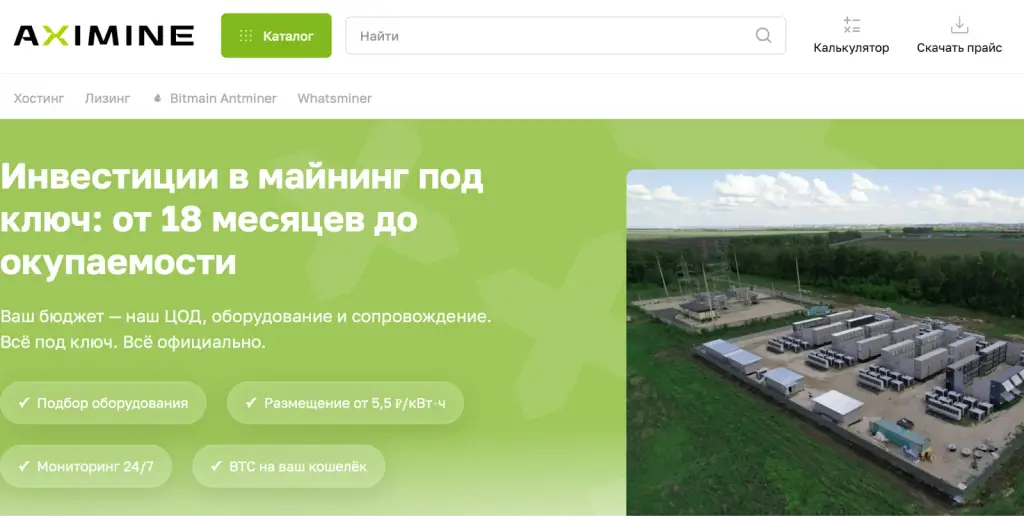1024x516 pixels.
Task: Open the Лизинг menu item
Action: [108, 99]
